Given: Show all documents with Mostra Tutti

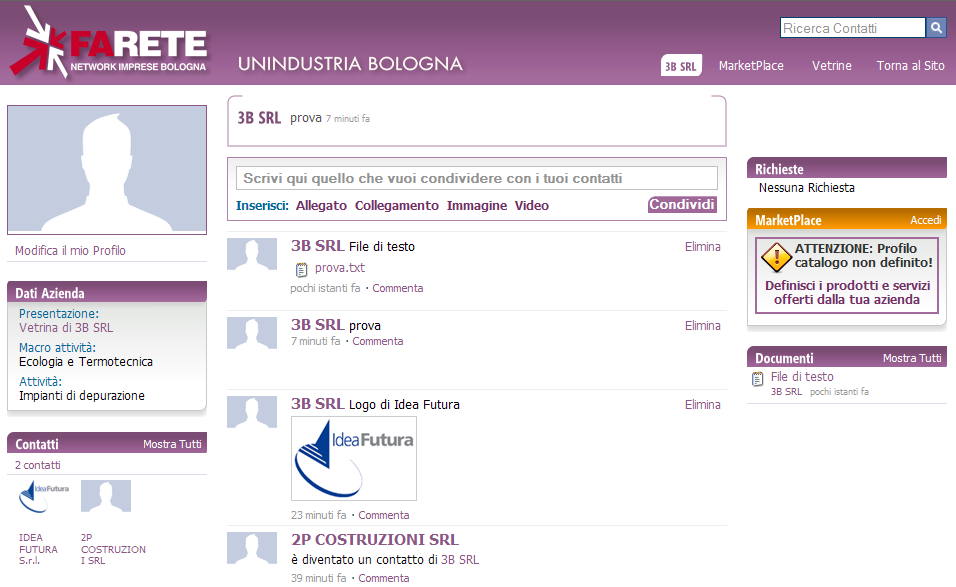Looking at the screenshot, I should point(912,358).
